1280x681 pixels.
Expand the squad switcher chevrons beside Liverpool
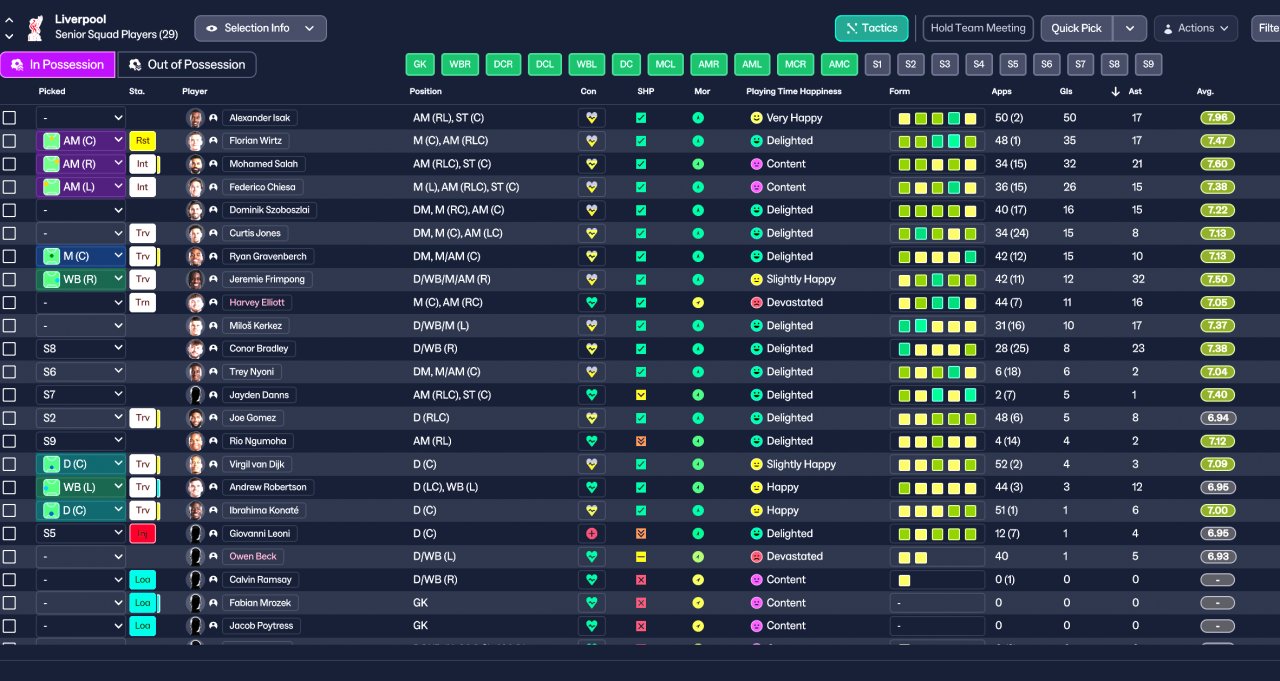point(9,28)
